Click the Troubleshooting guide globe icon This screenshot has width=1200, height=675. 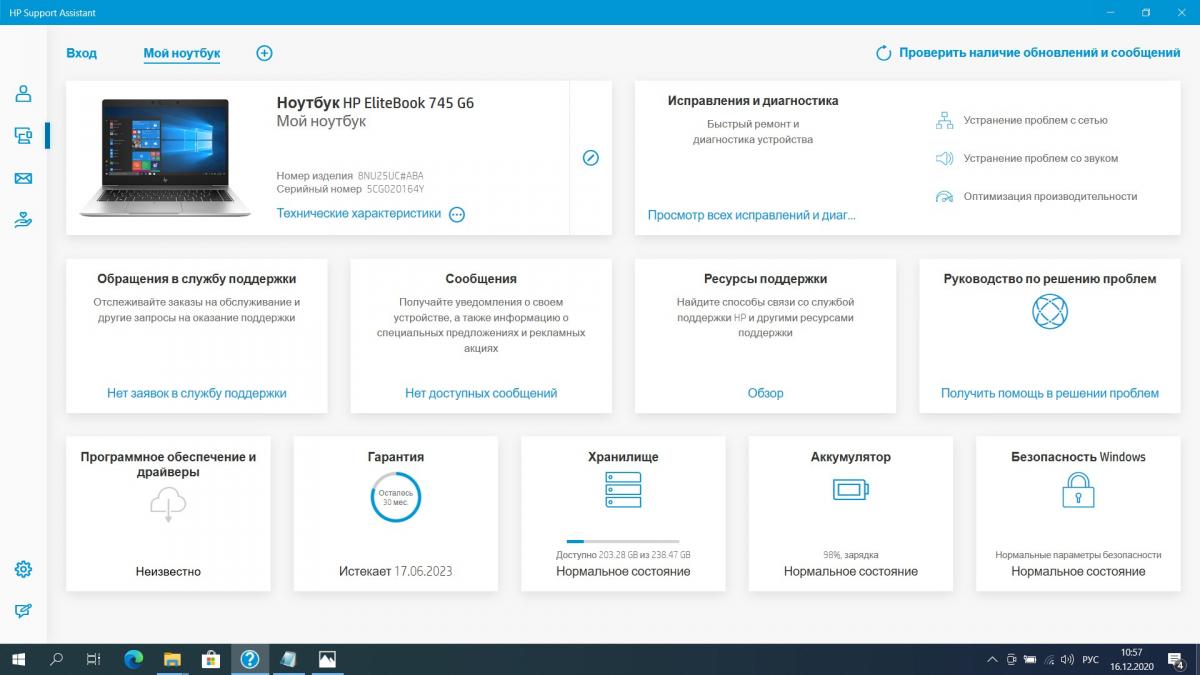click(1049, 312)
